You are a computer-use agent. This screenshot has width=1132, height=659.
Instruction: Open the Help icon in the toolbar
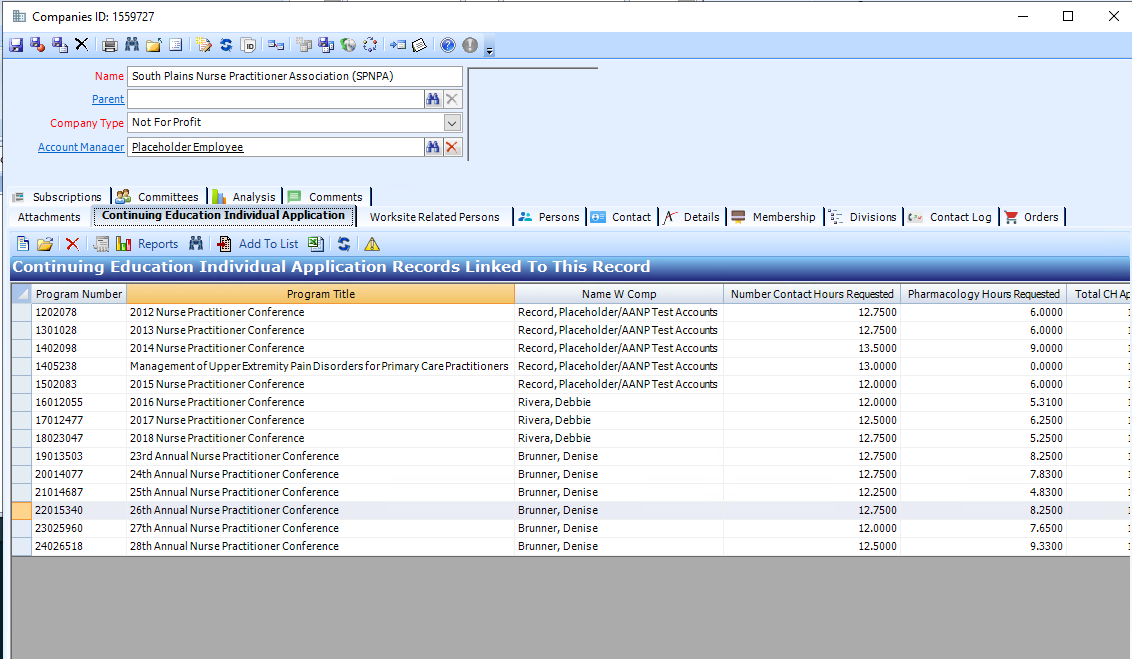pos(447,45)
